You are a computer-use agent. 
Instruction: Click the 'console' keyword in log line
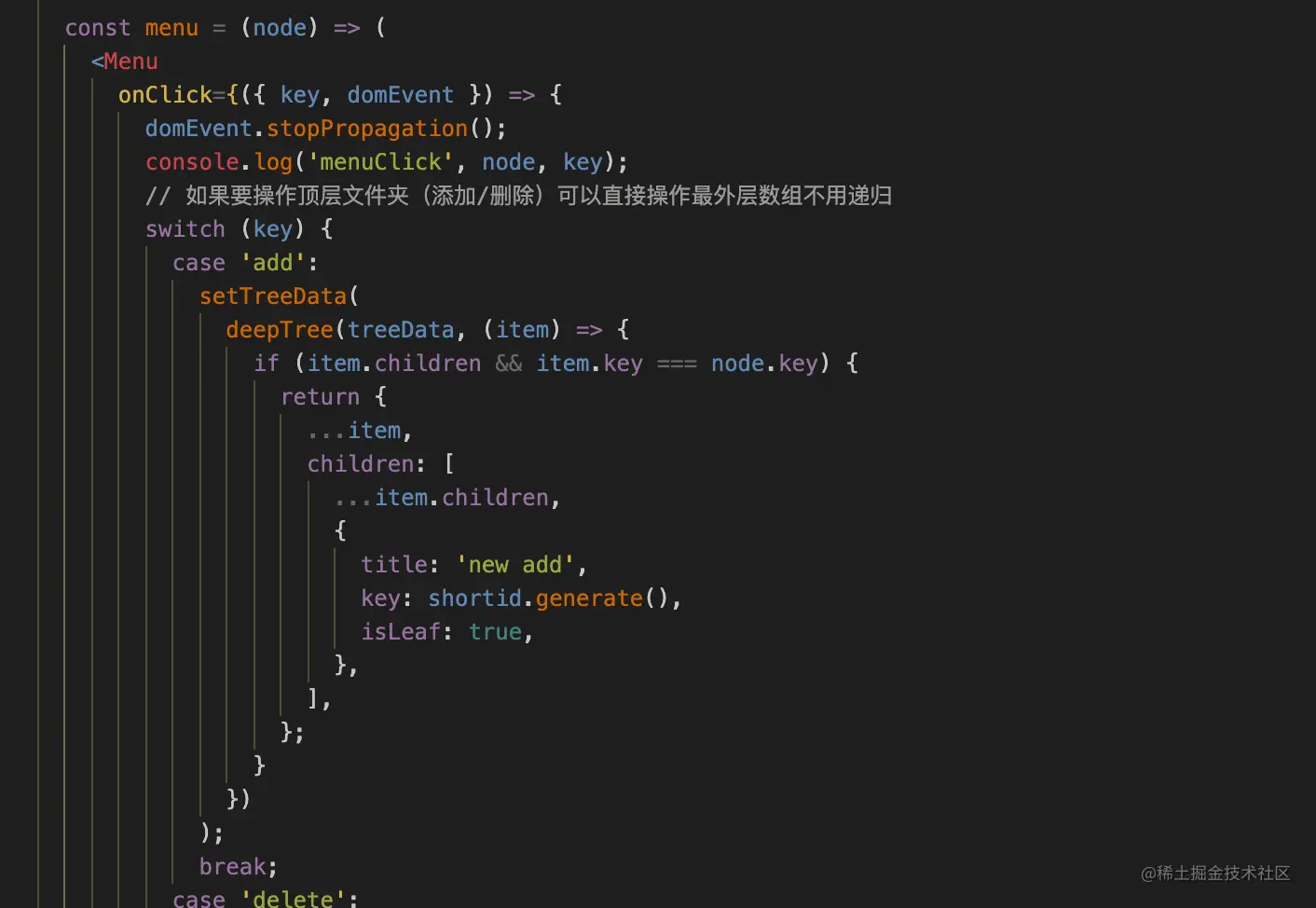(192, 162)
